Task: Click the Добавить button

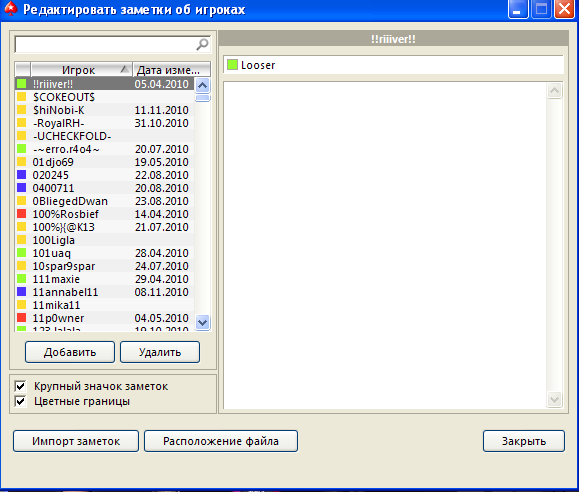Action: 70,352
